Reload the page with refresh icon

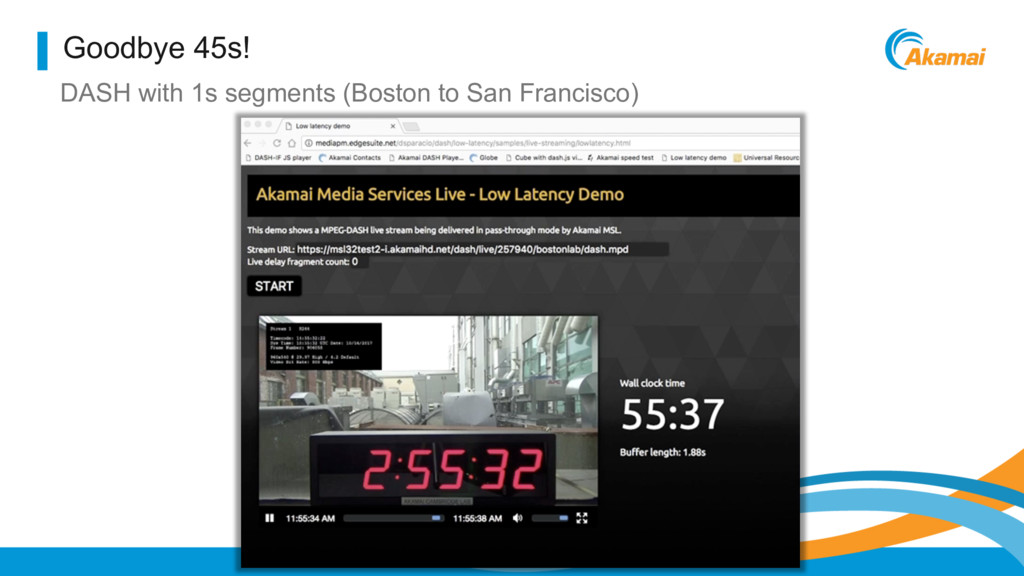277,143
